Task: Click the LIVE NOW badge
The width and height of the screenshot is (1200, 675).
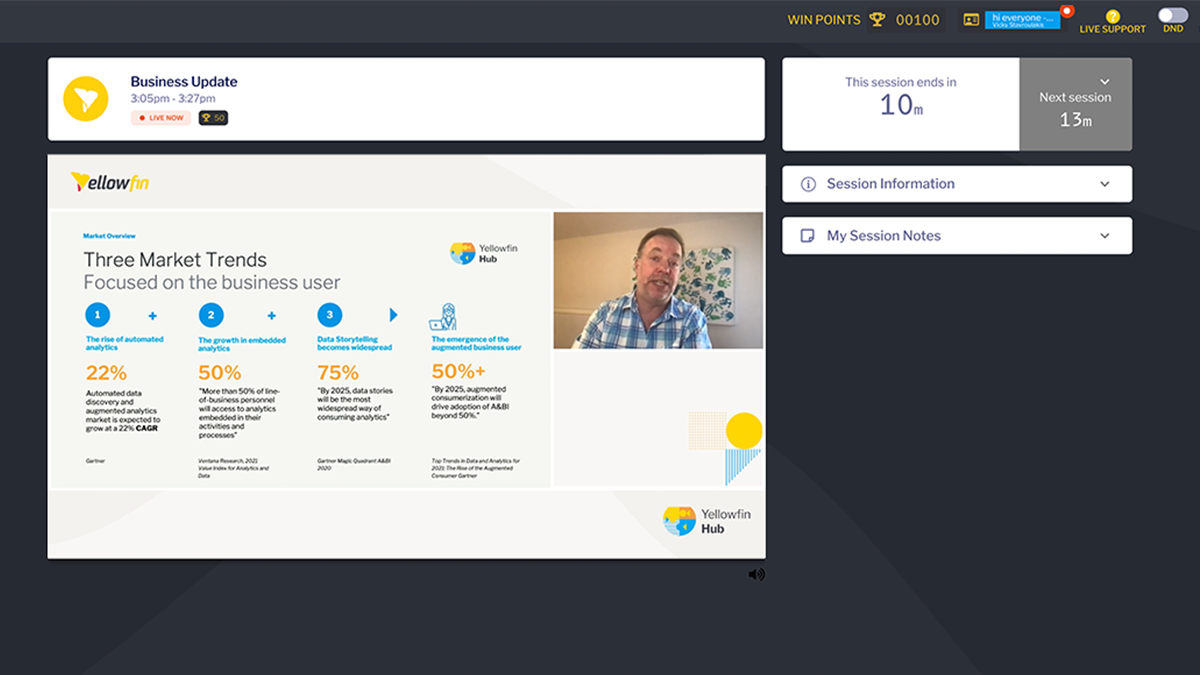Action: pos(161,118)
